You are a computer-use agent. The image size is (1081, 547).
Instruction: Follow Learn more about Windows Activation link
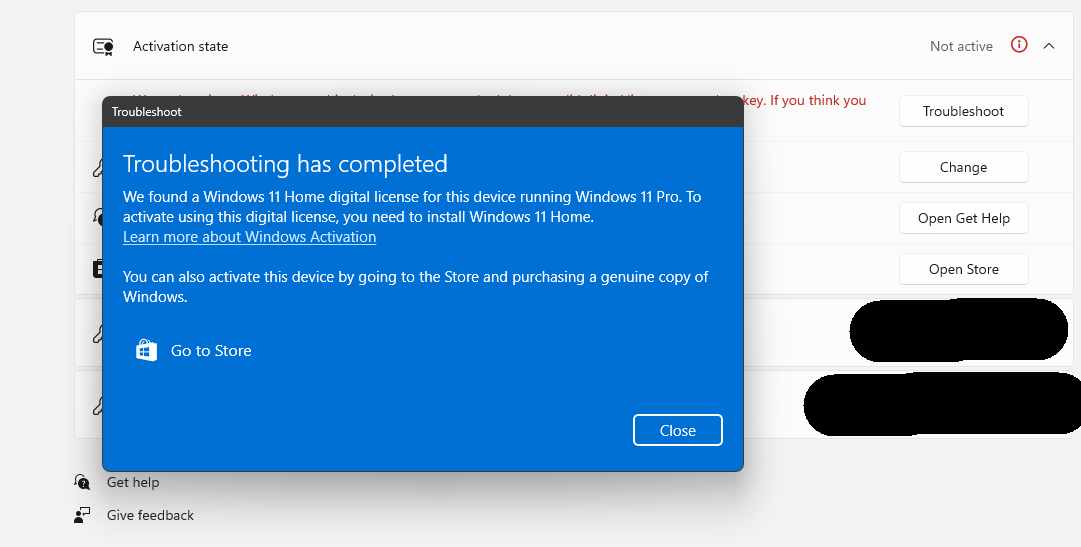[x=250, y=237]
